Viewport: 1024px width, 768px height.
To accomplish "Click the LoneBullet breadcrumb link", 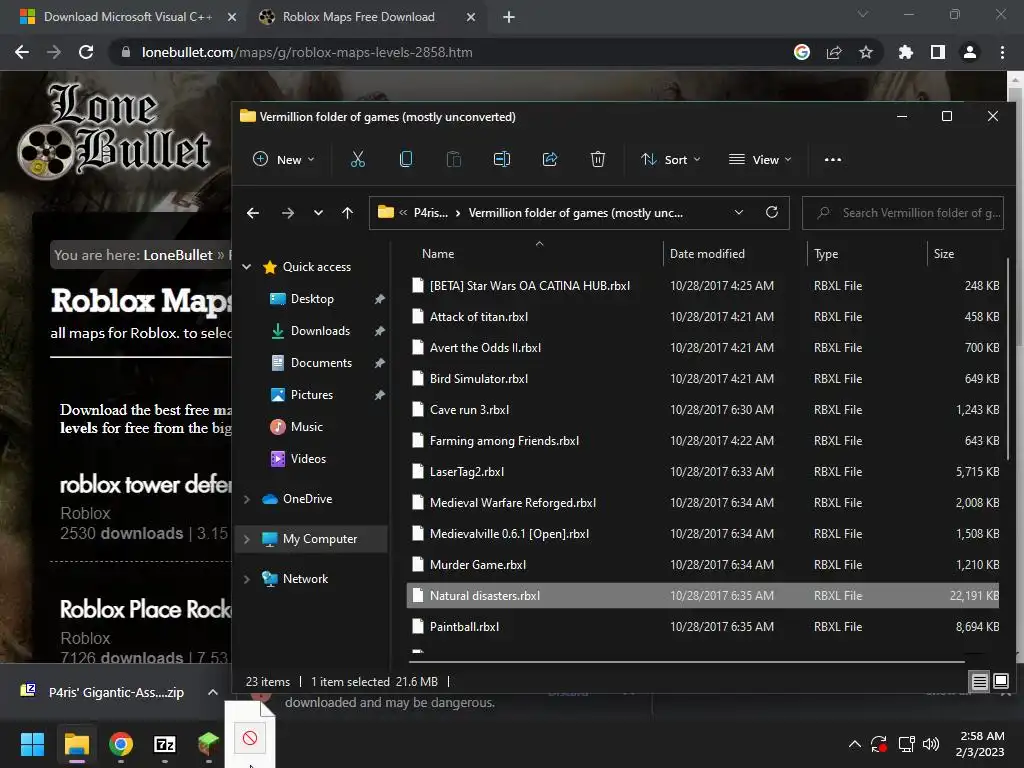I will coord(178,255).
